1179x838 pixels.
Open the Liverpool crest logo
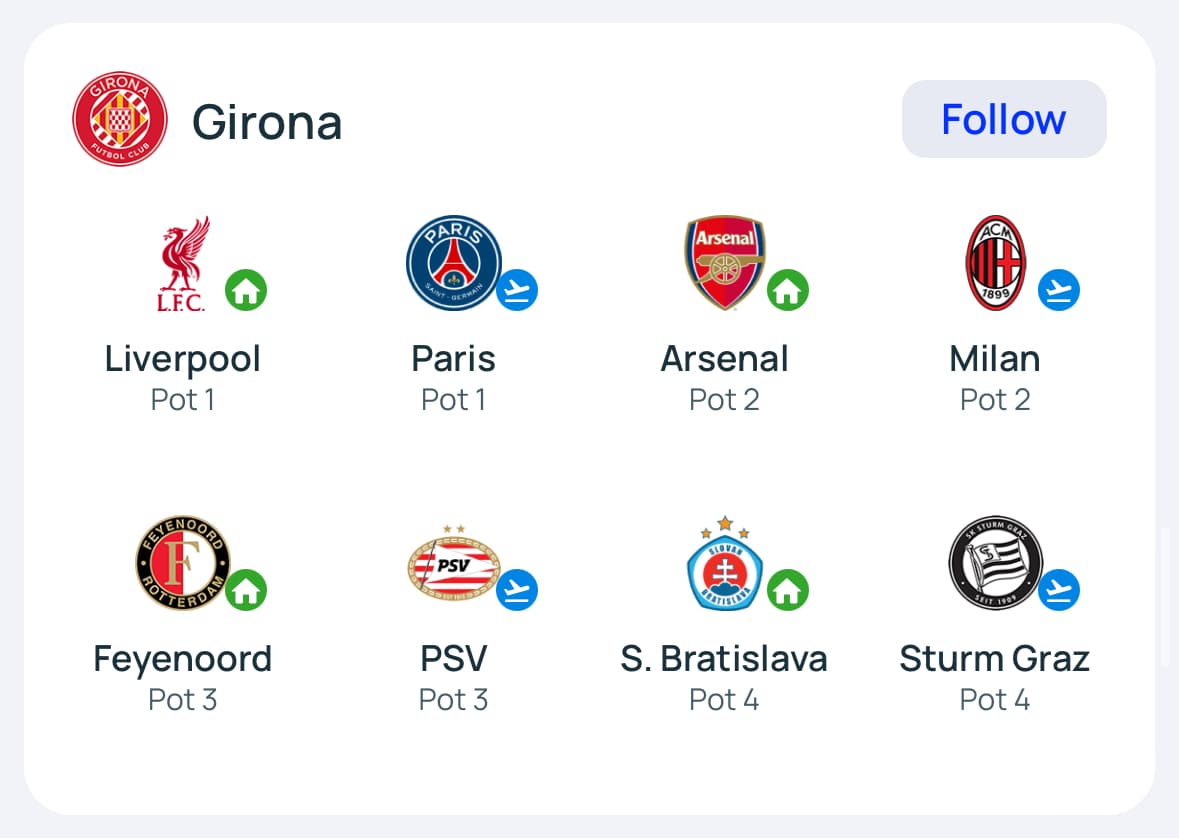coord(182,264)
